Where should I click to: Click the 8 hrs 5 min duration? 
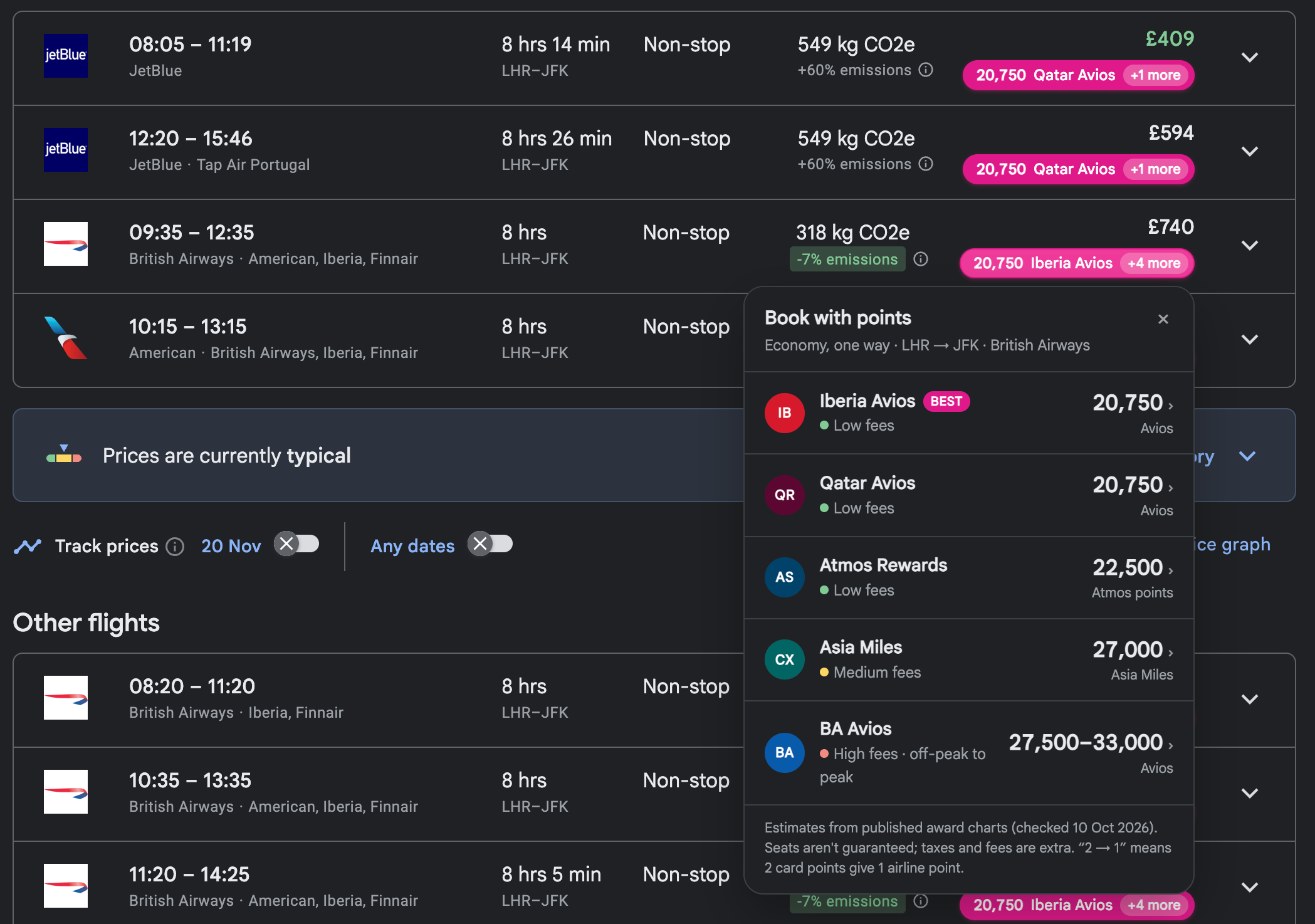coord(552,874)
